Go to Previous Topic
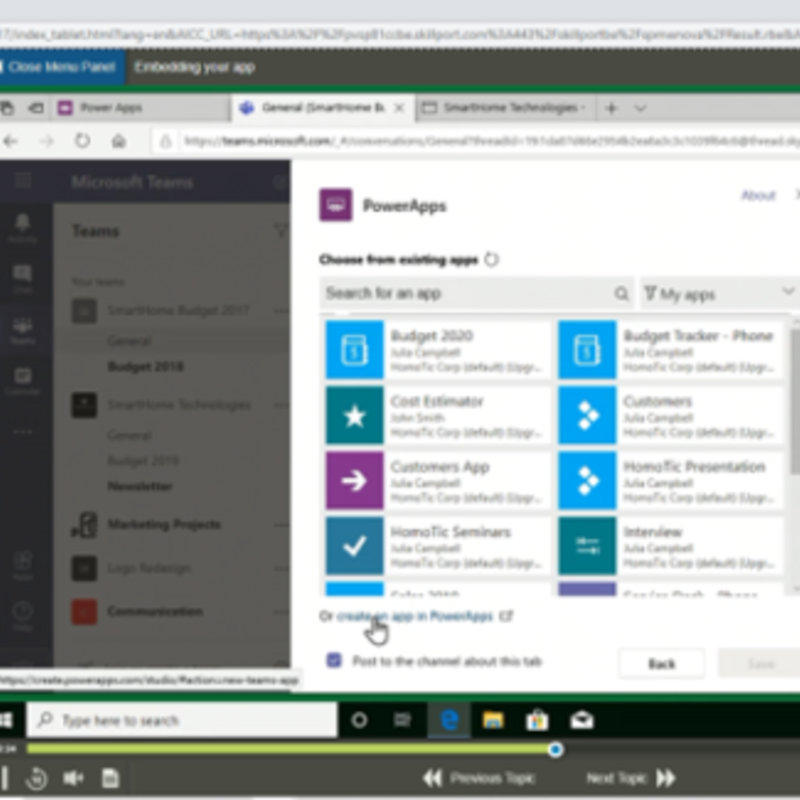This screenshot has height=800, width=800. click(479, 778)
